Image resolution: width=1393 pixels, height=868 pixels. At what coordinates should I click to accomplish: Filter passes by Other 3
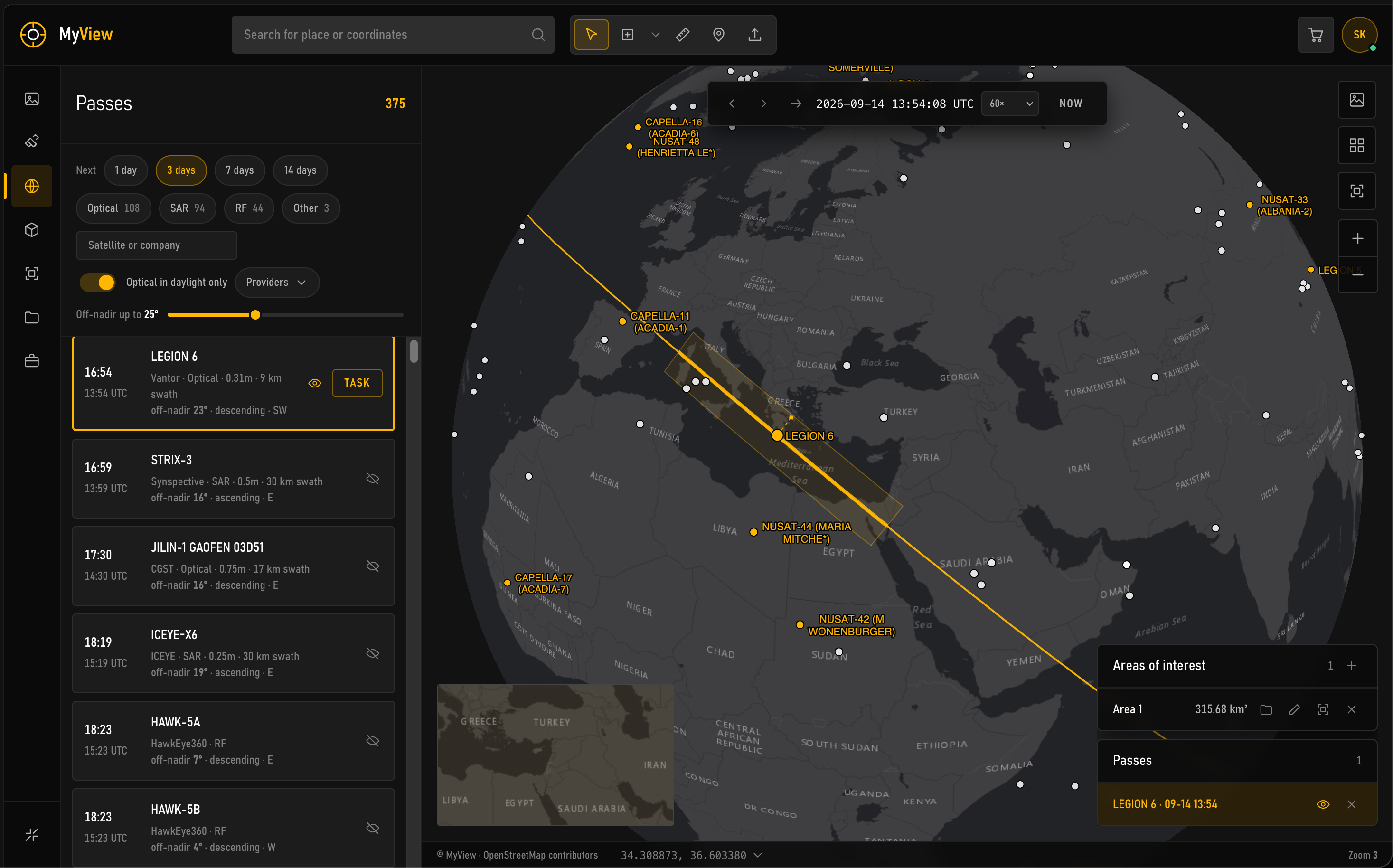pyautogui.click(x=311, y=208)
